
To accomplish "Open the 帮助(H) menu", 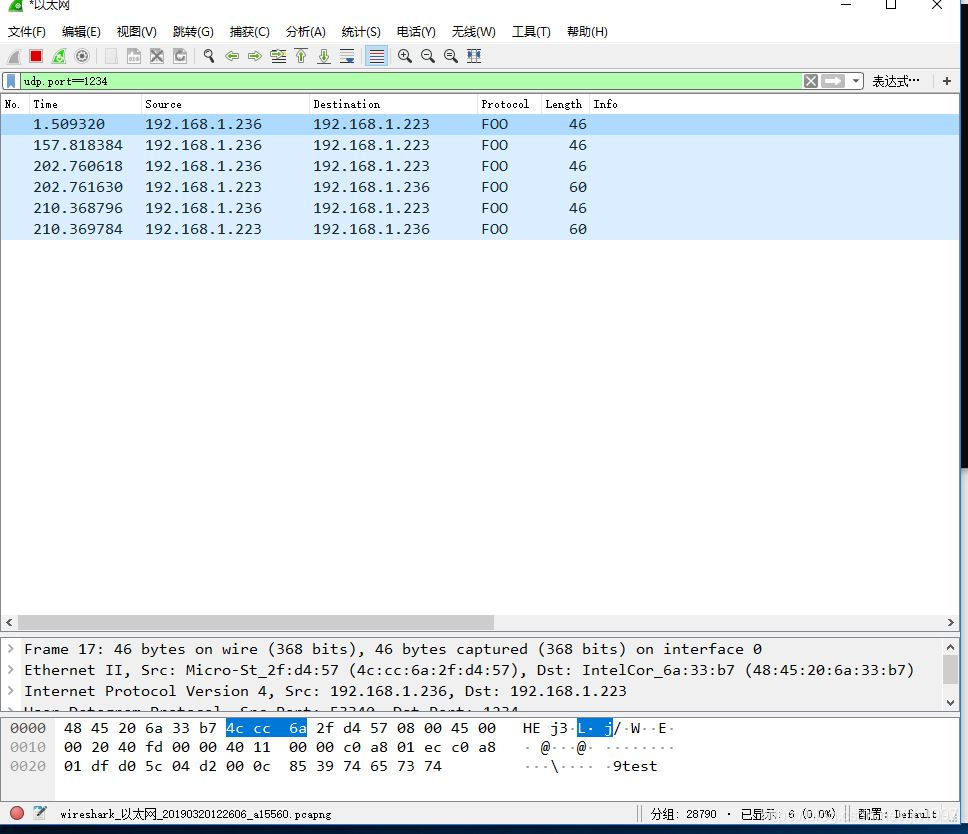I will click(x=587, y=31).
